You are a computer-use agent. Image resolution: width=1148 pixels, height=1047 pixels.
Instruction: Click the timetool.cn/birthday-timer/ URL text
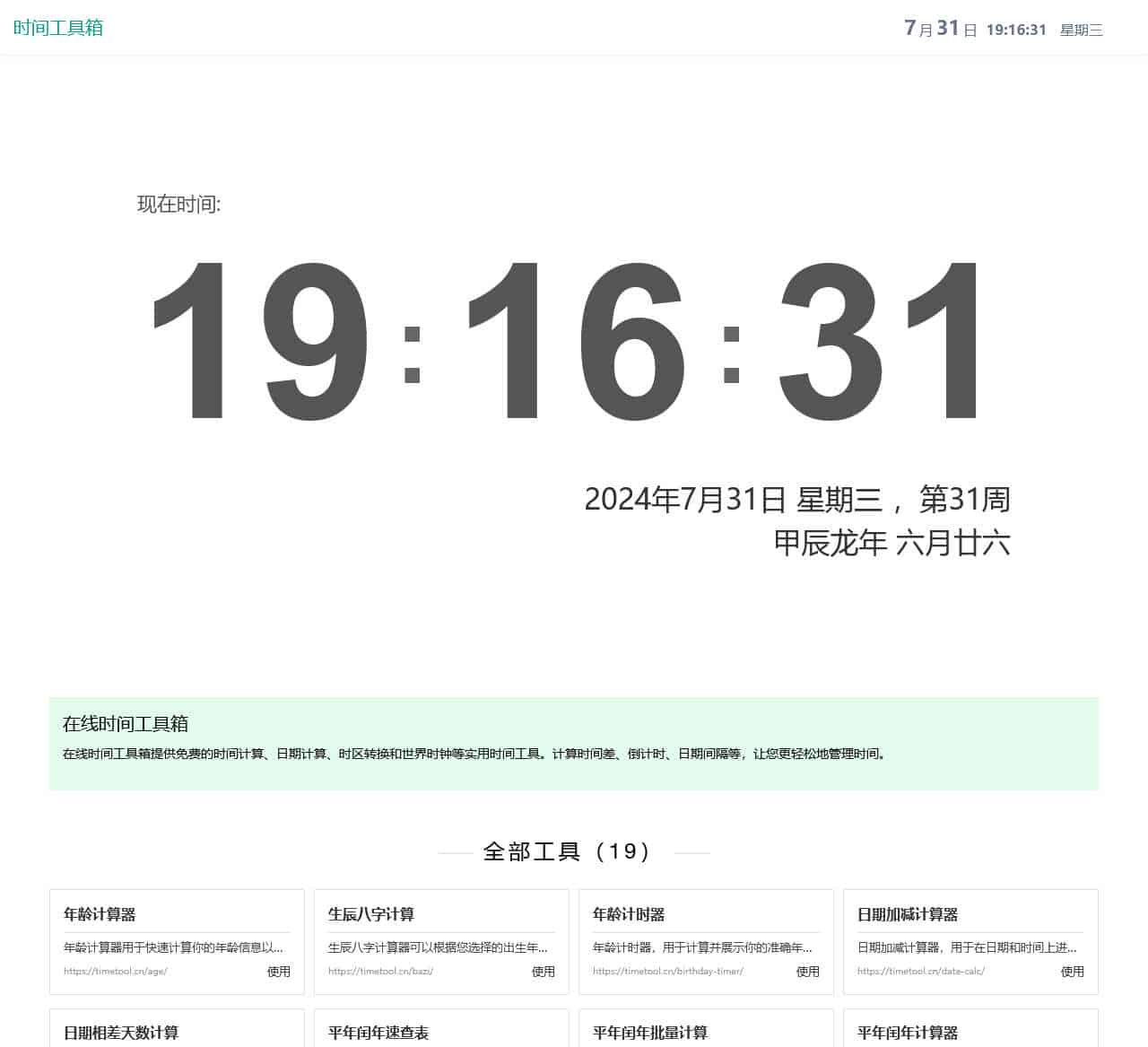(668, 971)
